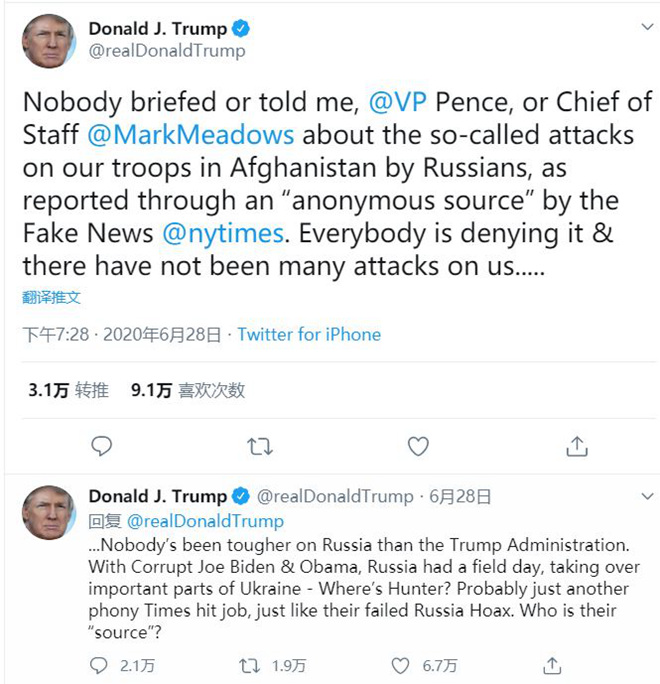Share the main tweet
The height and width of the screenshot is (684, 660).
point(577,446)
